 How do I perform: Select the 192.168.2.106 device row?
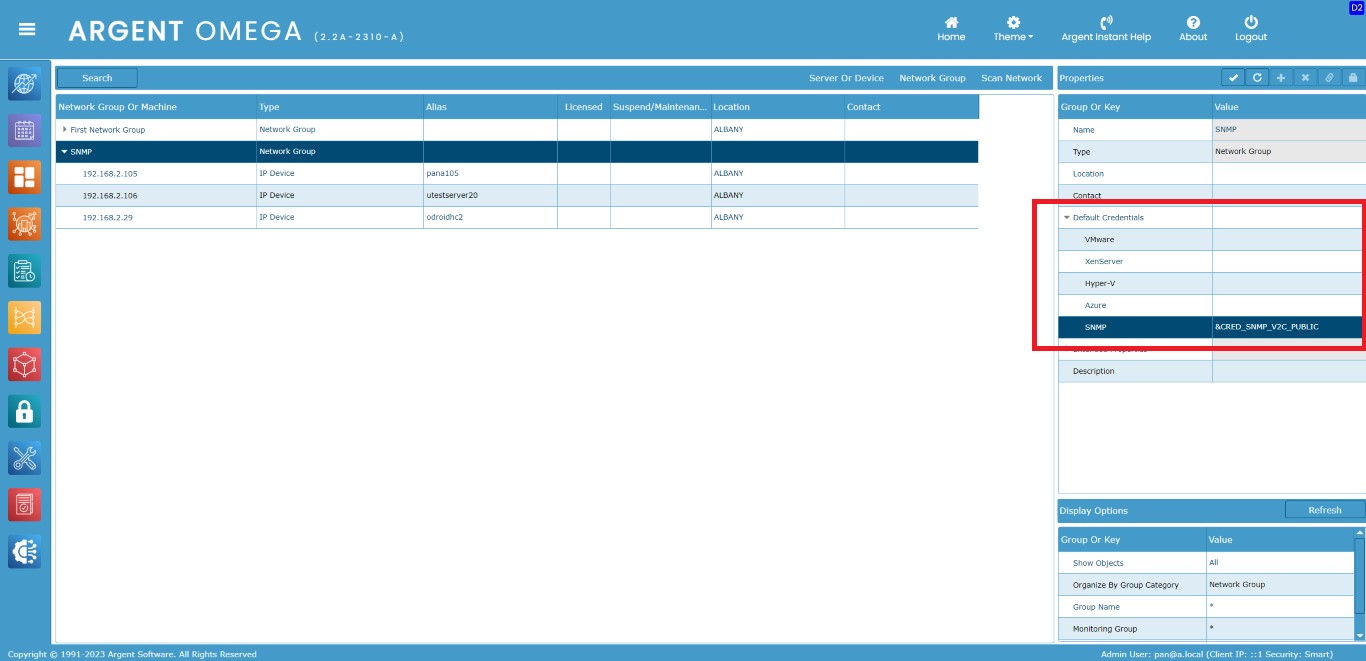pos(110,196)
